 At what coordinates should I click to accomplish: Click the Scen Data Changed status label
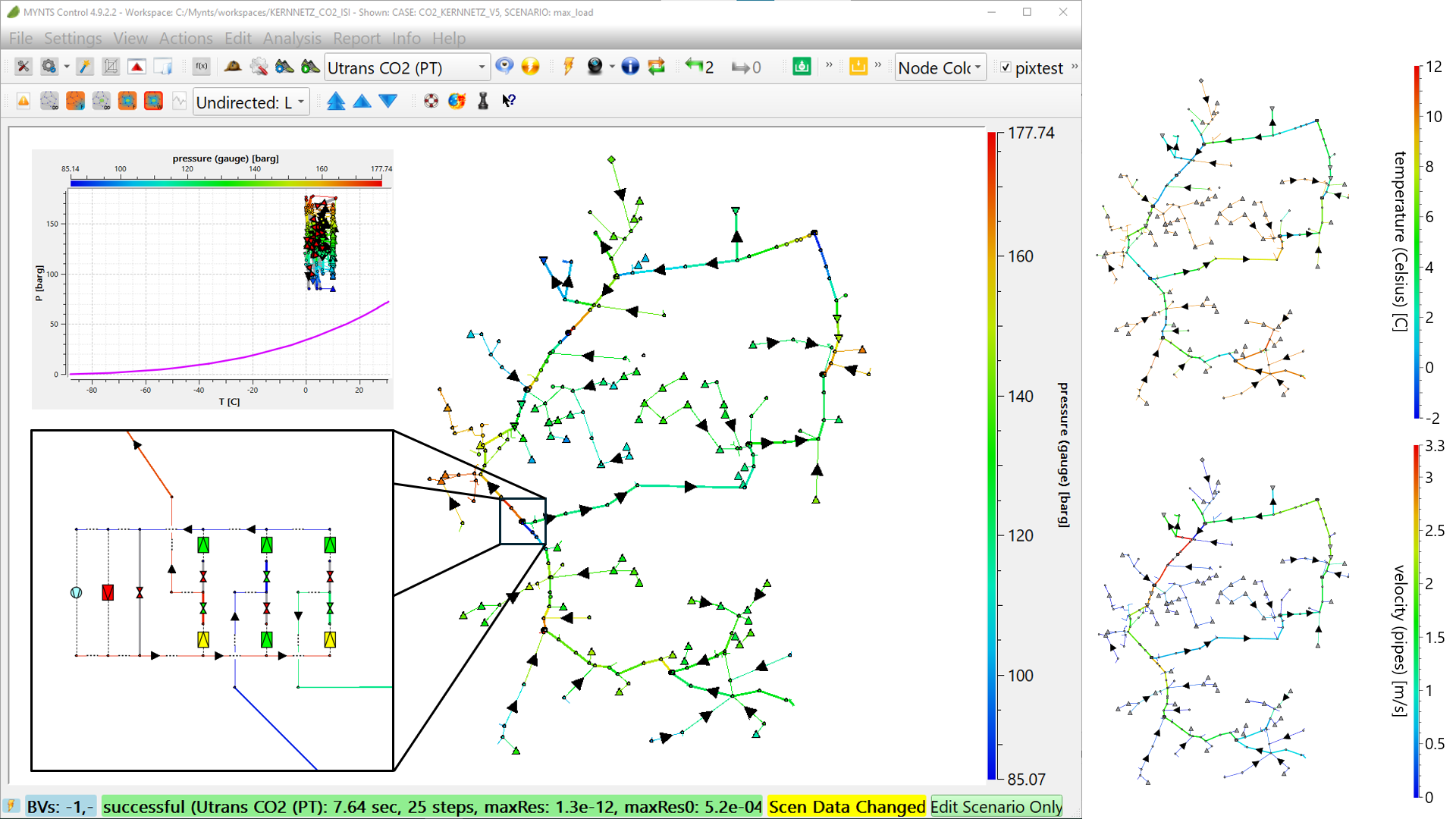[x=846, y=806]
